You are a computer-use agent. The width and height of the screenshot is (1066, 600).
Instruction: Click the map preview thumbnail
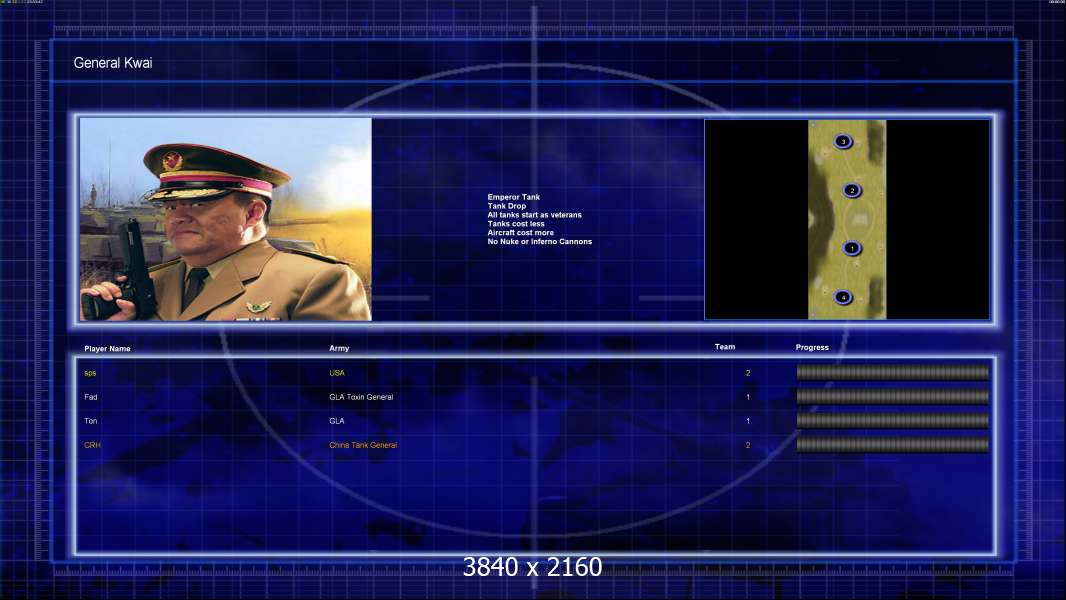tap(847, 219)
